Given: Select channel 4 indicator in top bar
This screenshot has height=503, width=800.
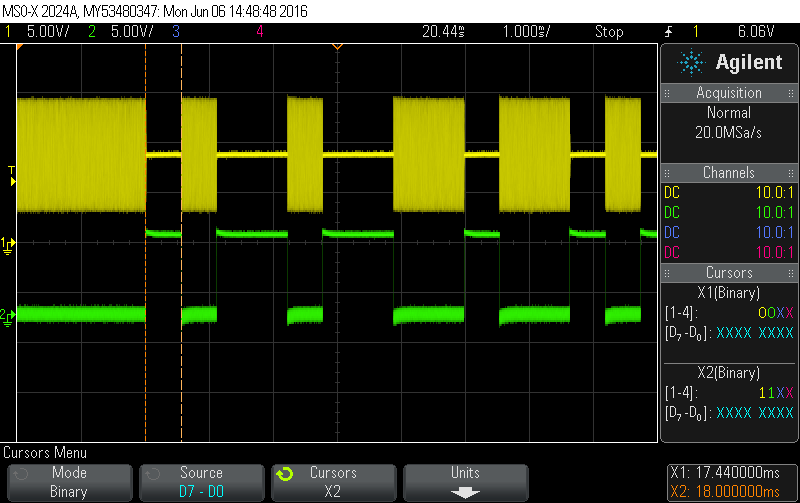Looking at the screenshot, I should coord(260,32).
